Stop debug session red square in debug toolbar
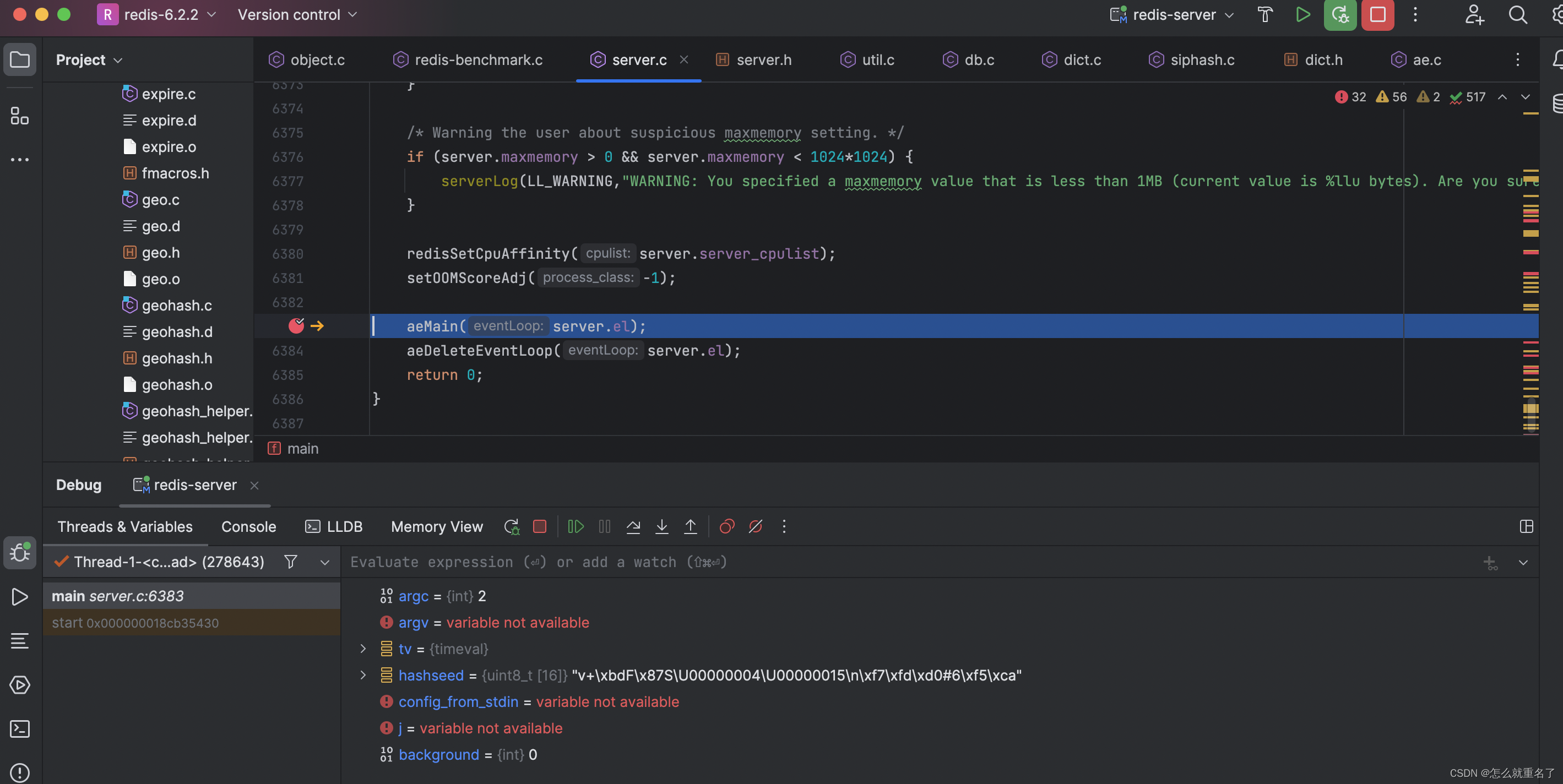The width and height of the screenshot is (1563, 784). [x=539, y=526]
